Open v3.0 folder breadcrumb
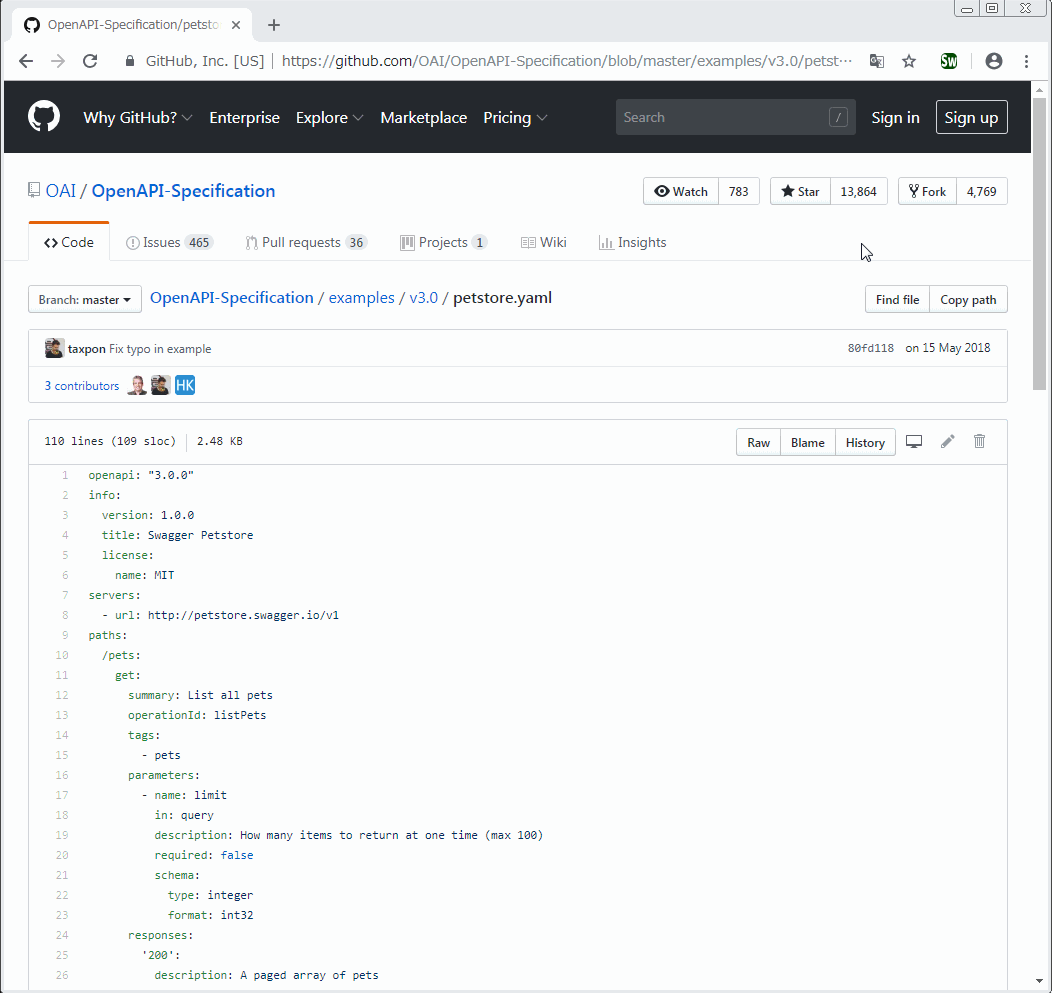Screen dimensions: 1052x993 [423, 297]
